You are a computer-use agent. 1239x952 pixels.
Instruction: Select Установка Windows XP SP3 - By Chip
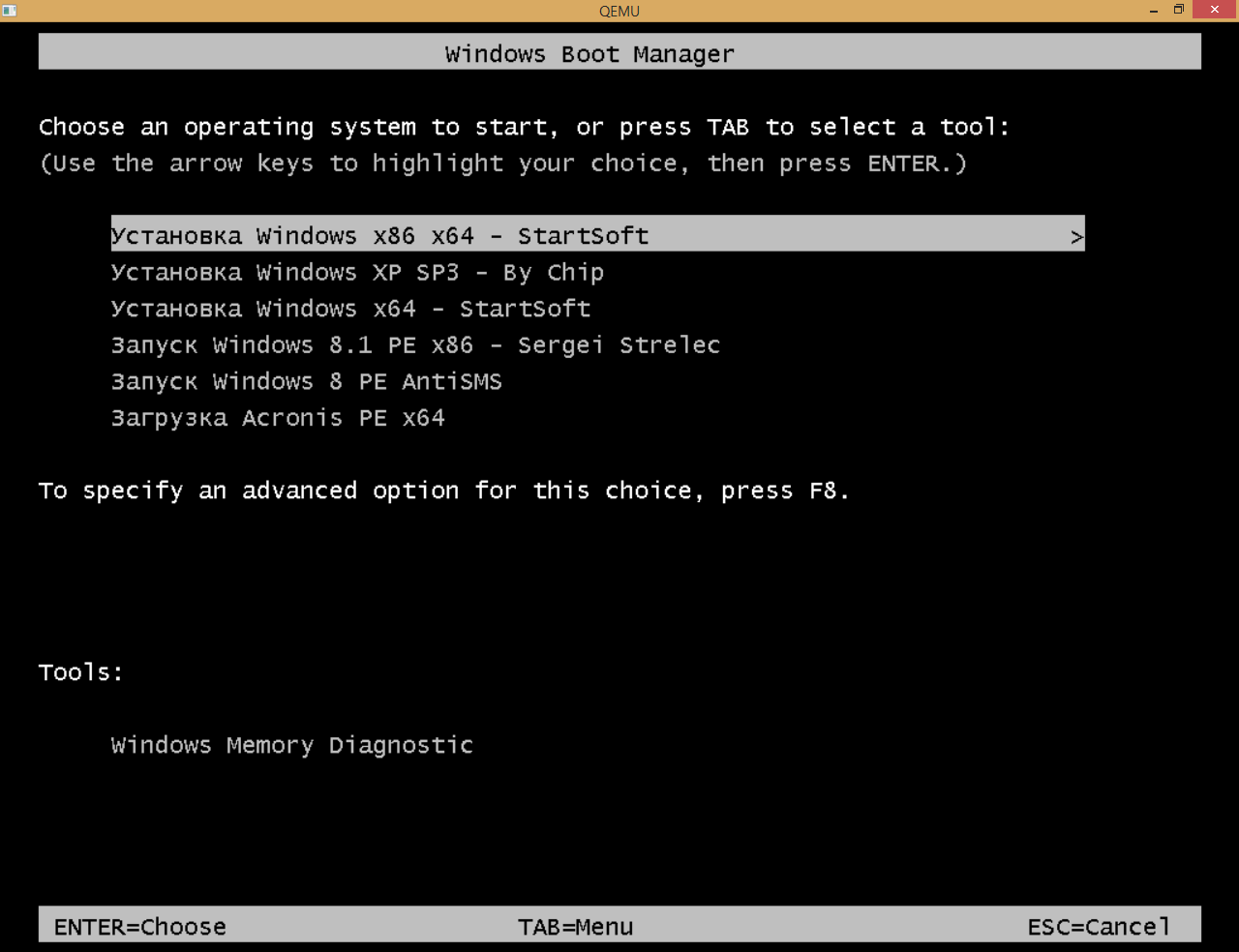[x=357, y=273]
